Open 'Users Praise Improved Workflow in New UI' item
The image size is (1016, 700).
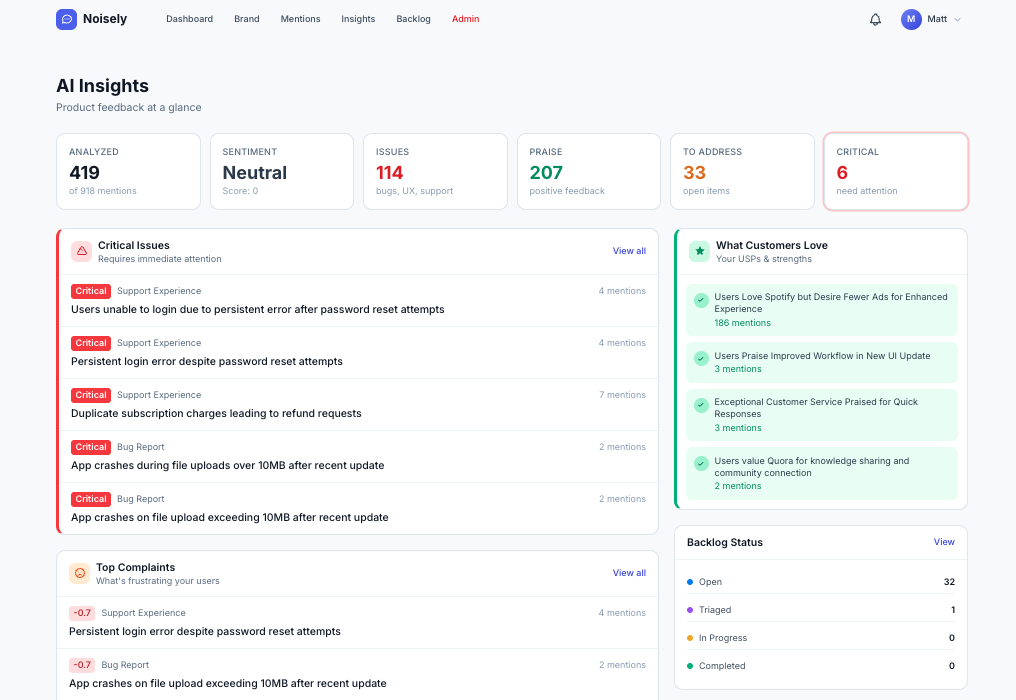coord(822,362)
